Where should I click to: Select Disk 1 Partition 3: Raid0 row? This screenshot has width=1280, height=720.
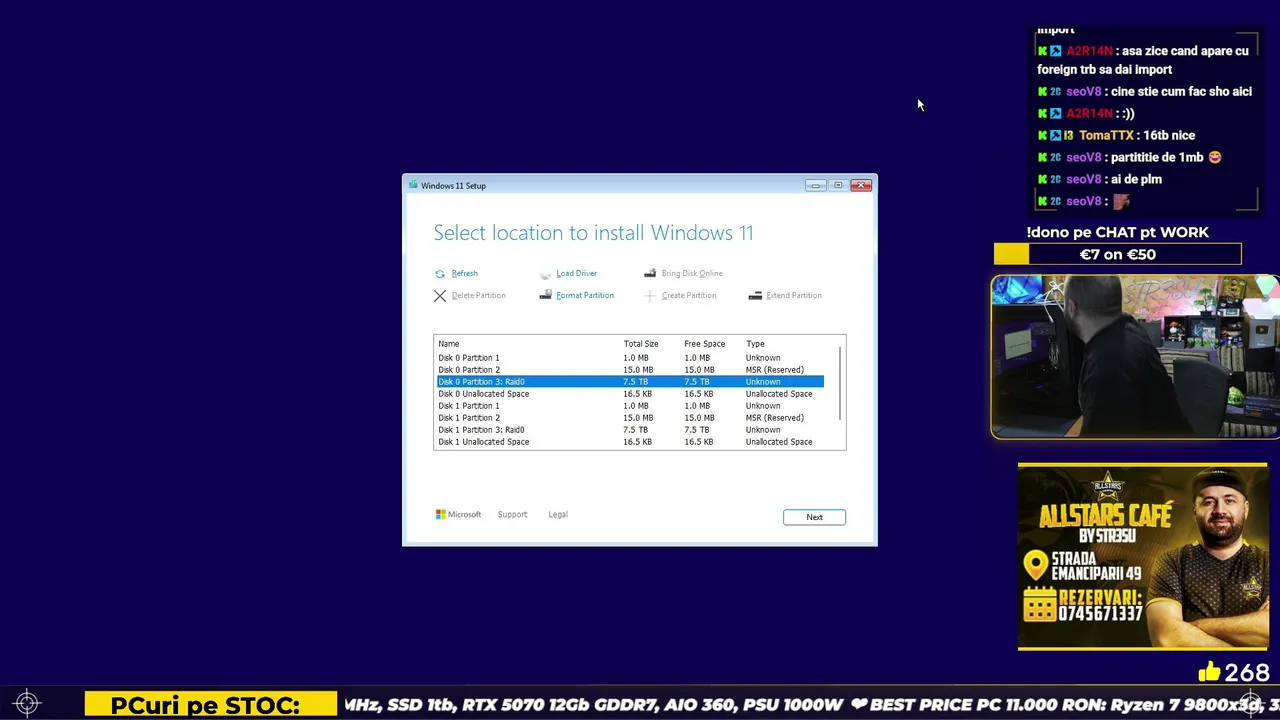pyautogui.click(x=630, y=430)
